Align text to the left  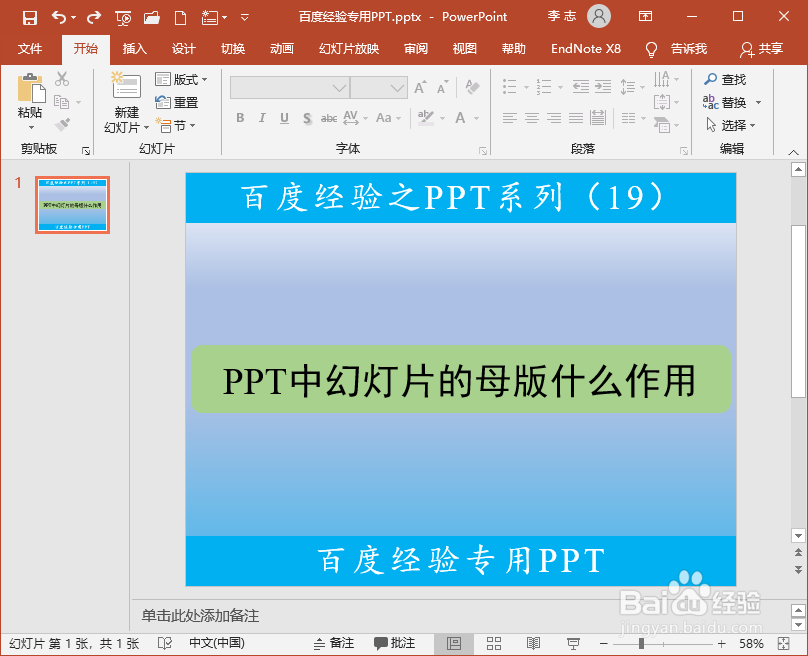[510, 118]
